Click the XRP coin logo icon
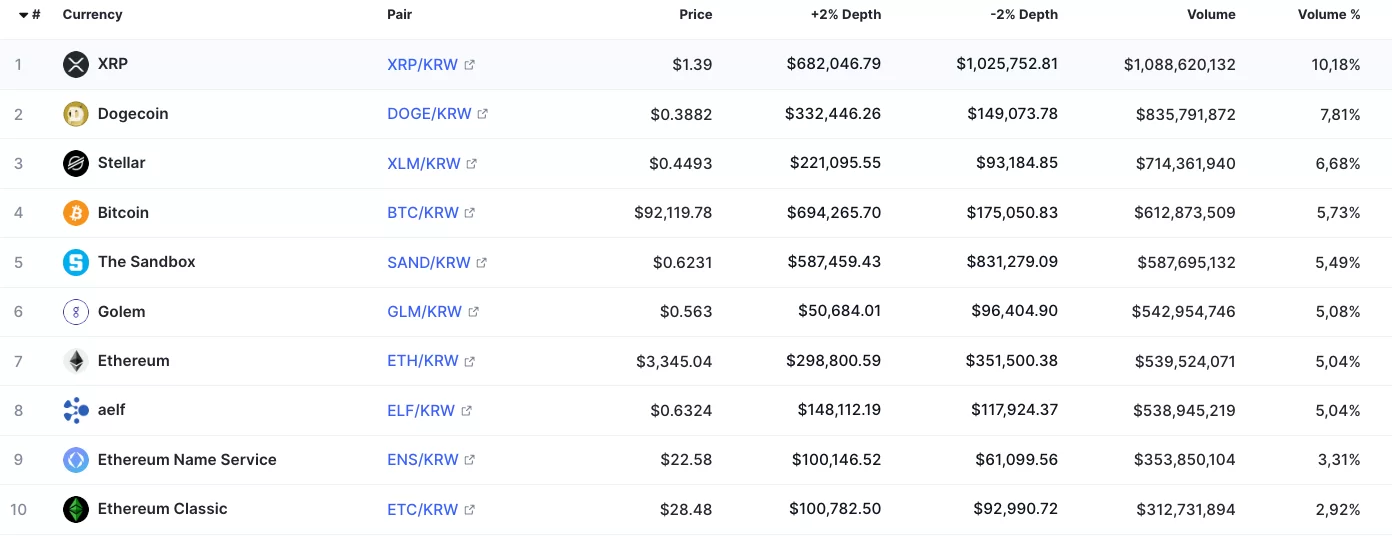1392x536 pixels. 76,65
